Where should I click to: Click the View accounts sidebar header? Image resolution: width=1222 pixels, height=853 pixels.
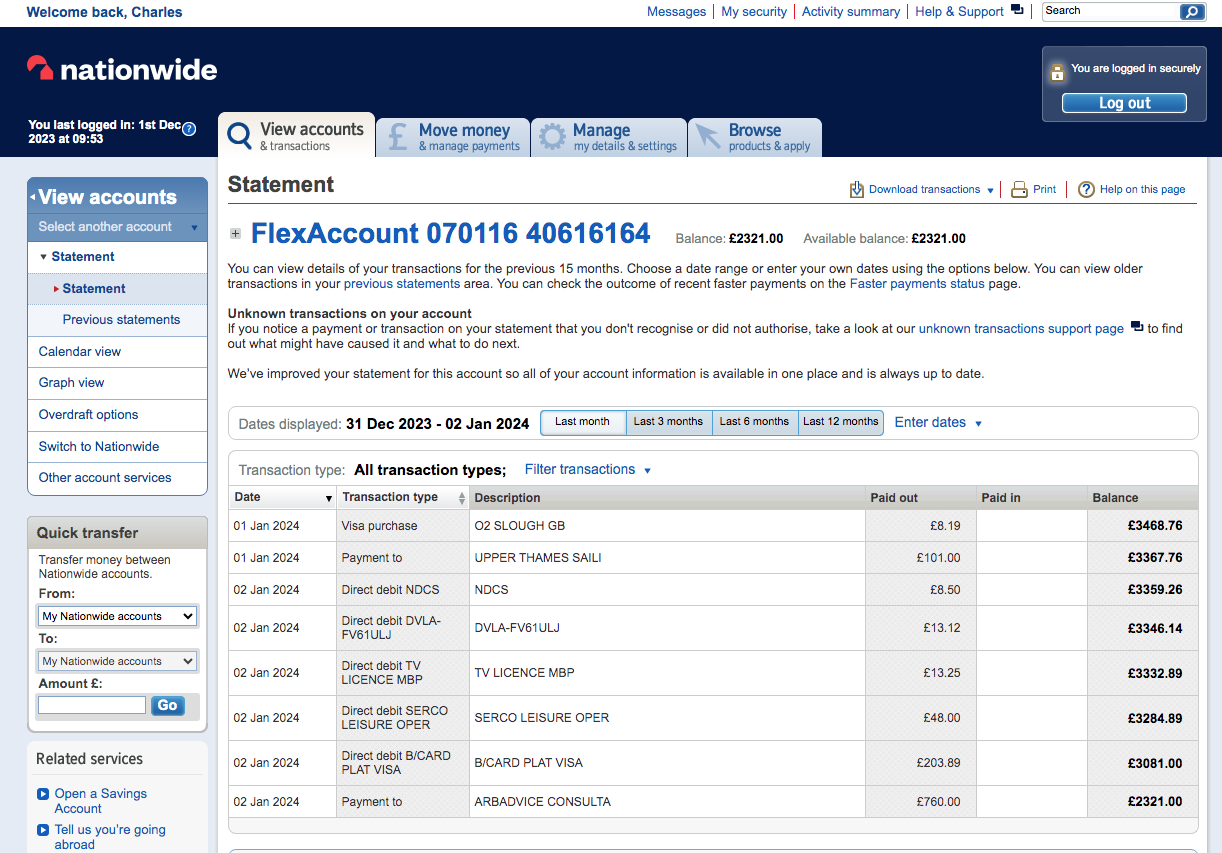(118, 196)
